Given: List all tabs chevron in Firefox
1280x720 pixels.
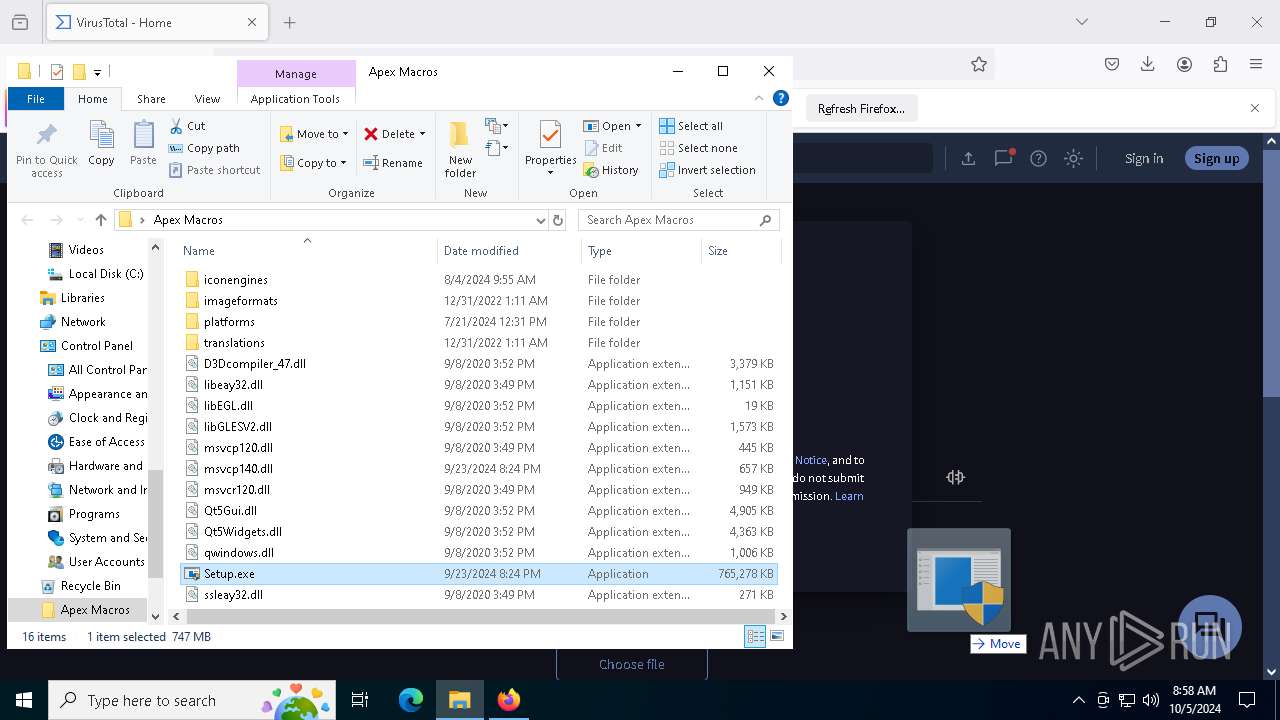Looking at the screenshot, I should (x=1082, y=22).
